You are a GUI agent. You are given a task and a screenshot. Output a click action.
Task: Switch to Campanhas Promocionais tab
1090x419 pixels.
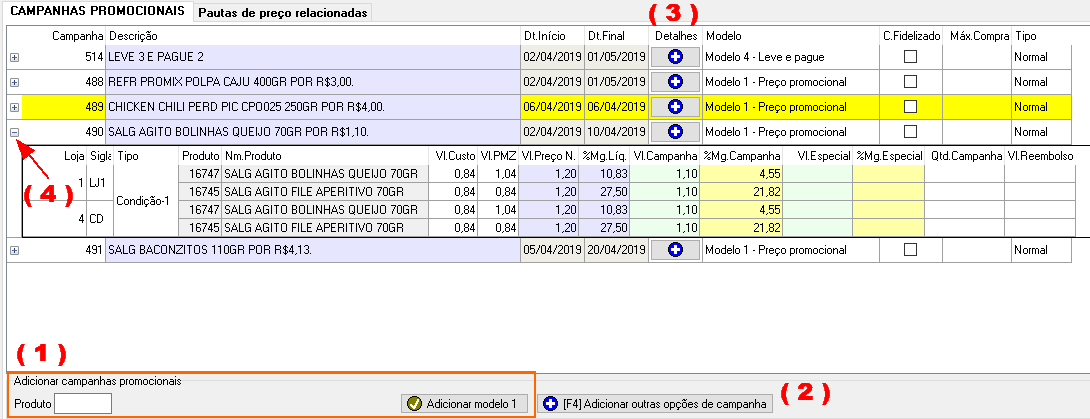[x=98, y=11]
